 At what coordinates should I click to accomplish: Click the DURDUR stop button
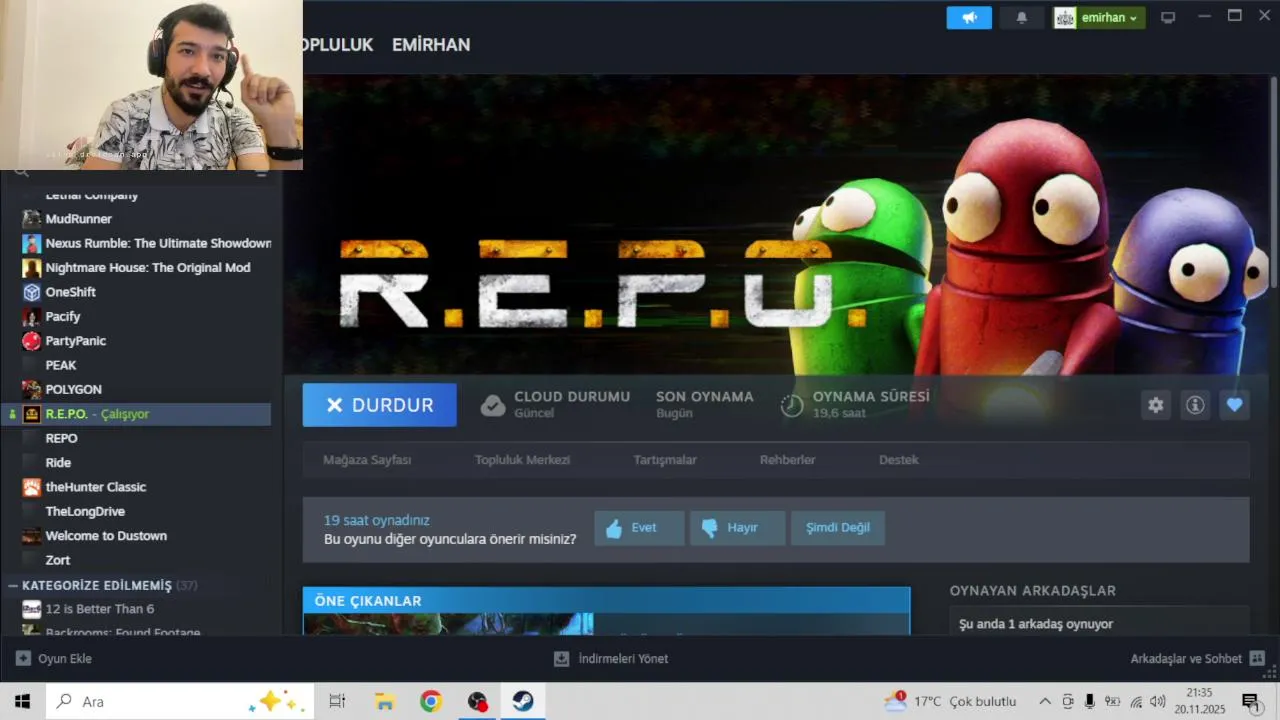(380, 405)
